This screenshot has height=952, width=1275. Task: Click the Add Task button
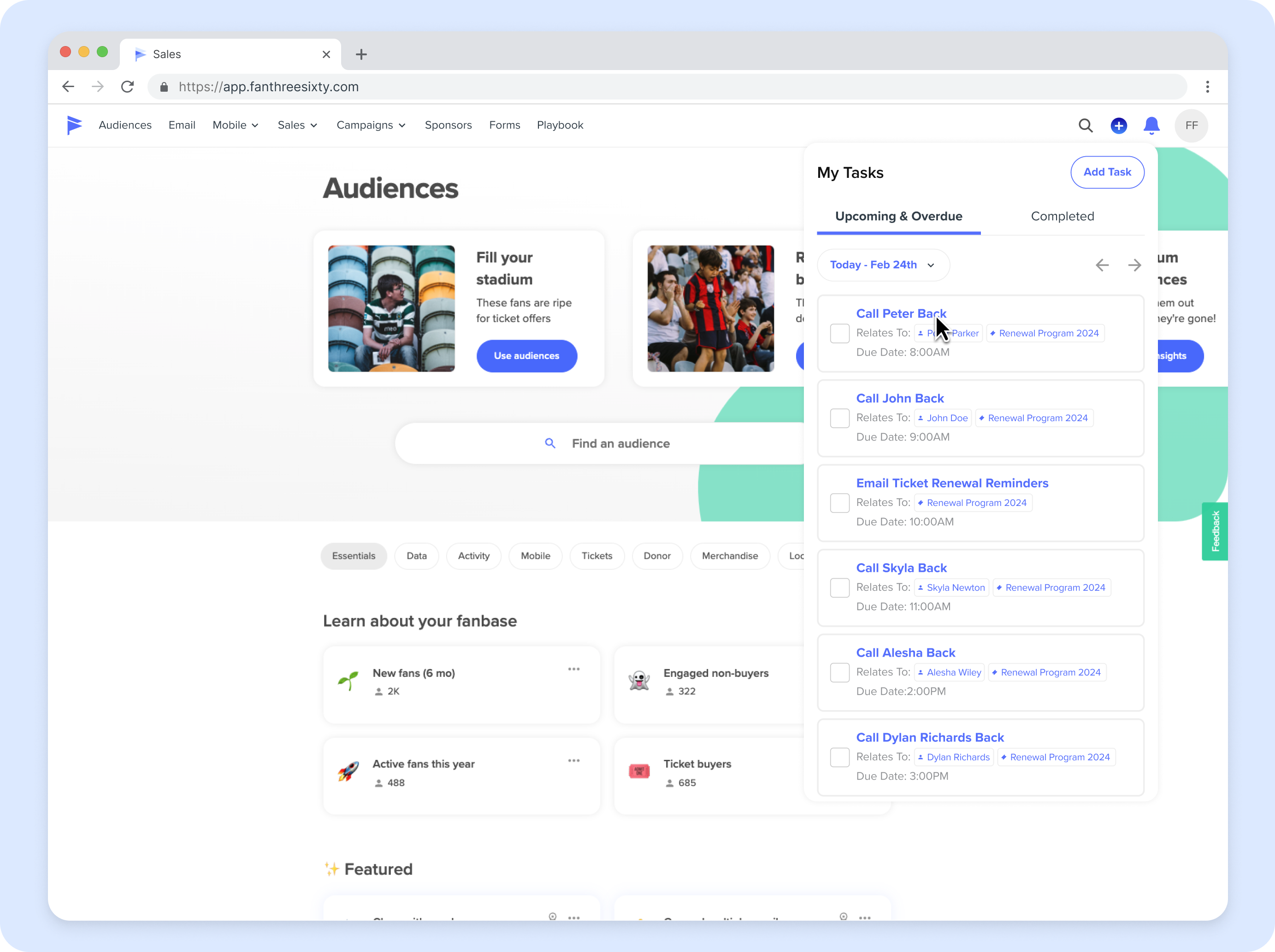[1107, 172]
